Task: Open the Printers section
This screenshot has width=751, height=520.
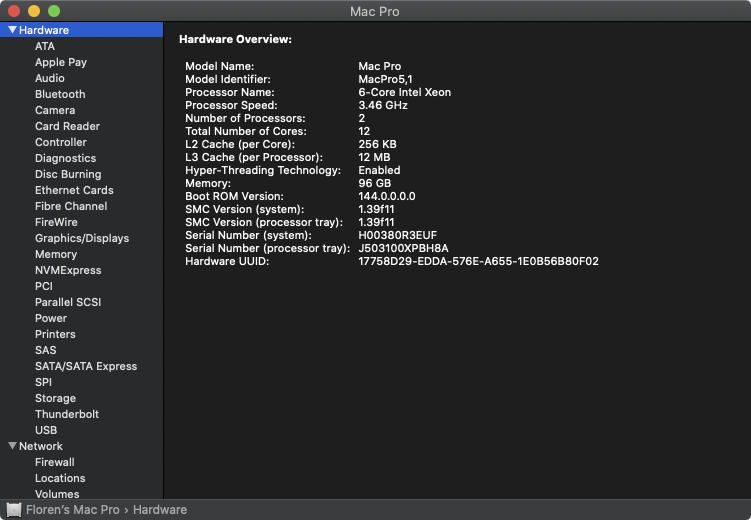Action: click(55, 334)
